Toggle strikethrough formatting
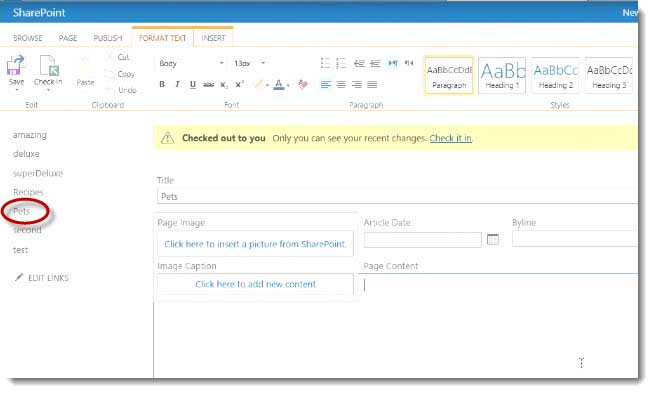The height and width of the screenshot is (393, 653). pyautogui.click(x=208, y=85)
